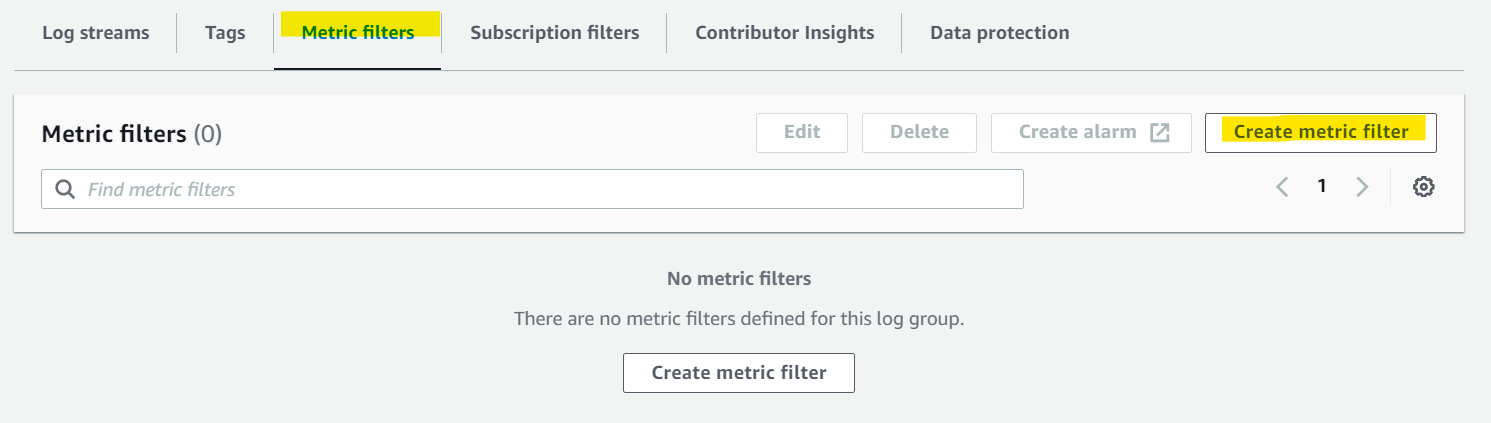The width and height of the screenshot is (1491, 423).
Task: Click the external link icon on Create alarm
Action: tap(1159, 132)
